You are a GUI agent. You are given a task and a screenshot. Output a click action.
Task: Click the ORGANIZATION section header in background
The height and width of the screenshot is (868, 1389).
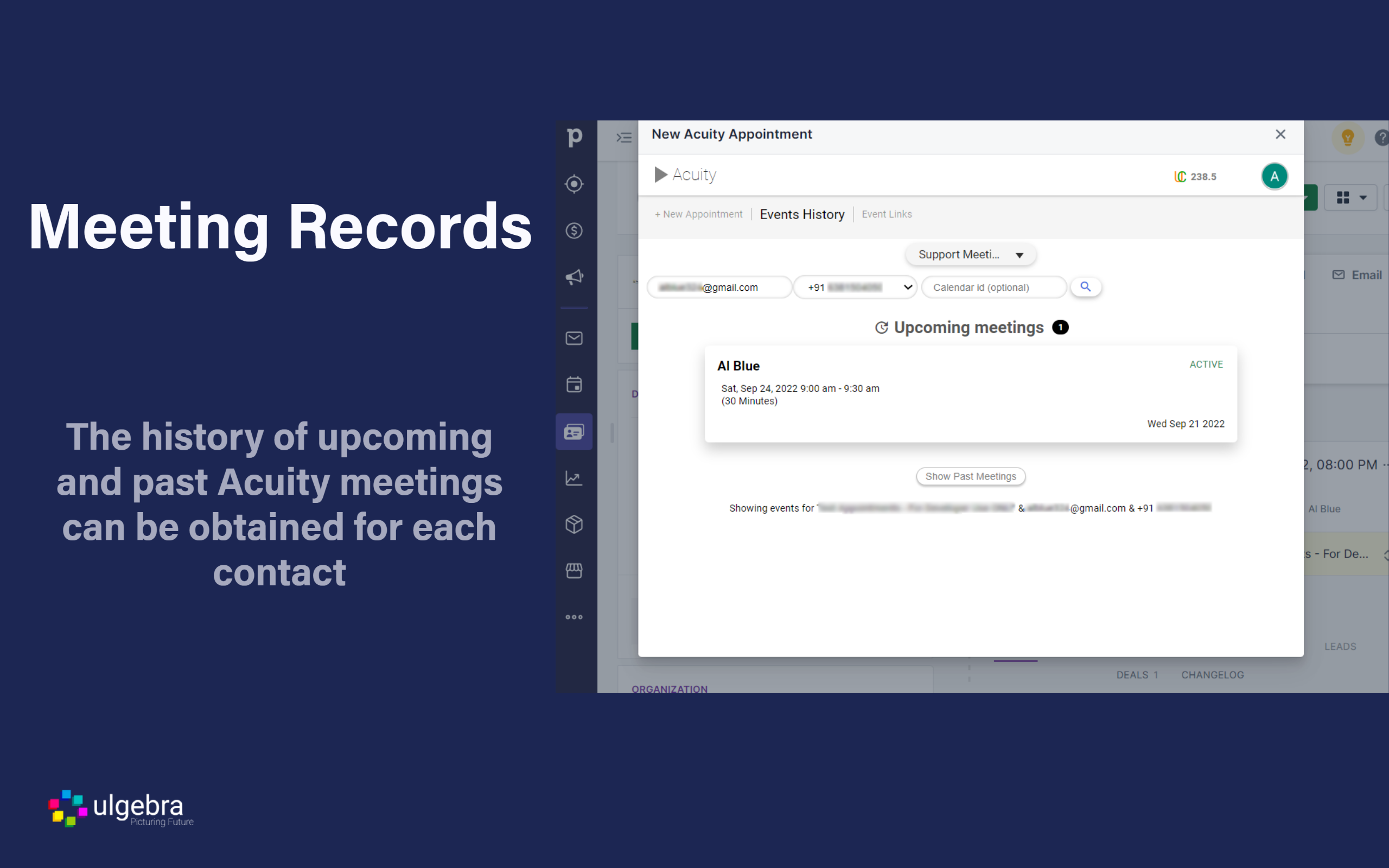click(669, 688)
